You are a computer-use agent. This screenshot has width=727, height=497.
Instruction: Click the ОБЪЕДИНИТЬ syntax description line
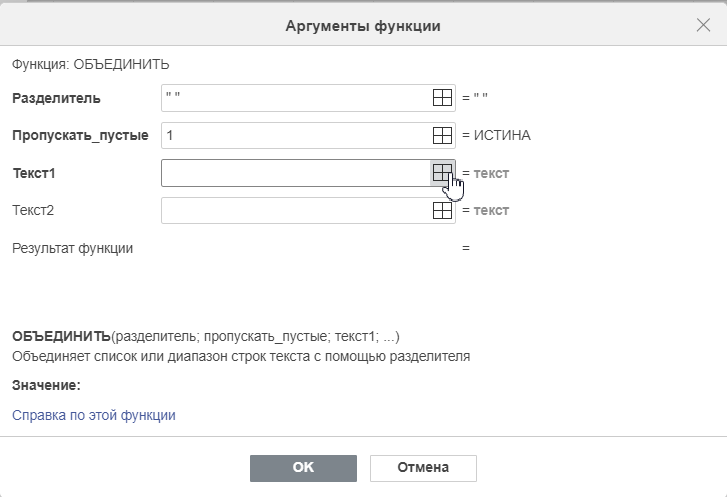pos(206,336)
